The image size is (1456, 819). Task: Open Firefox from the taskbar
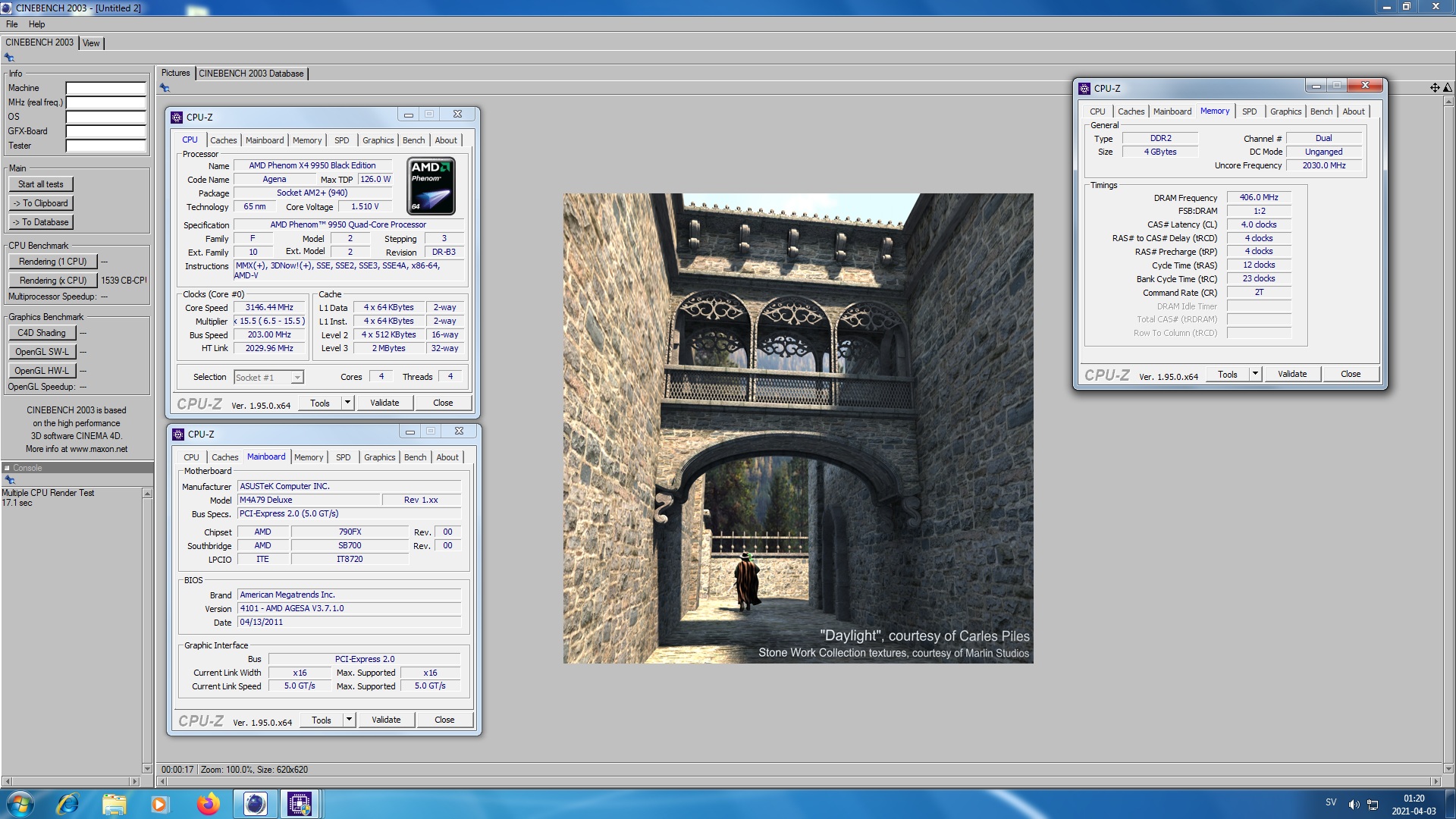pyautogui.click(x=208, y=804)
